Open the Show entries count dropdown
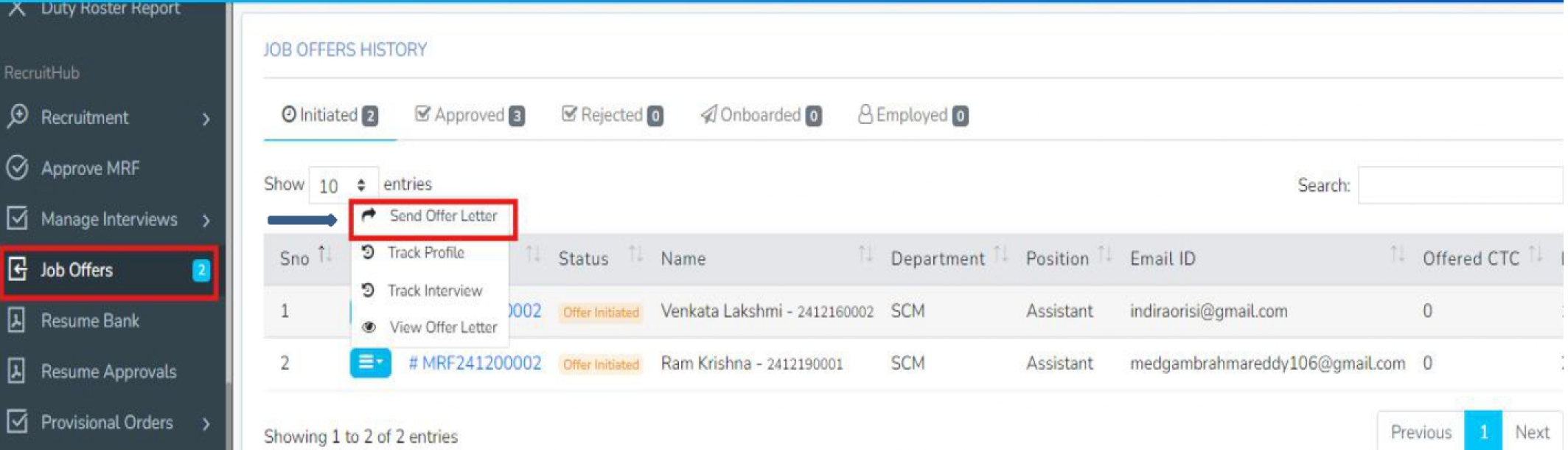This screenshot has width=1568, height=450. [344, 185]
